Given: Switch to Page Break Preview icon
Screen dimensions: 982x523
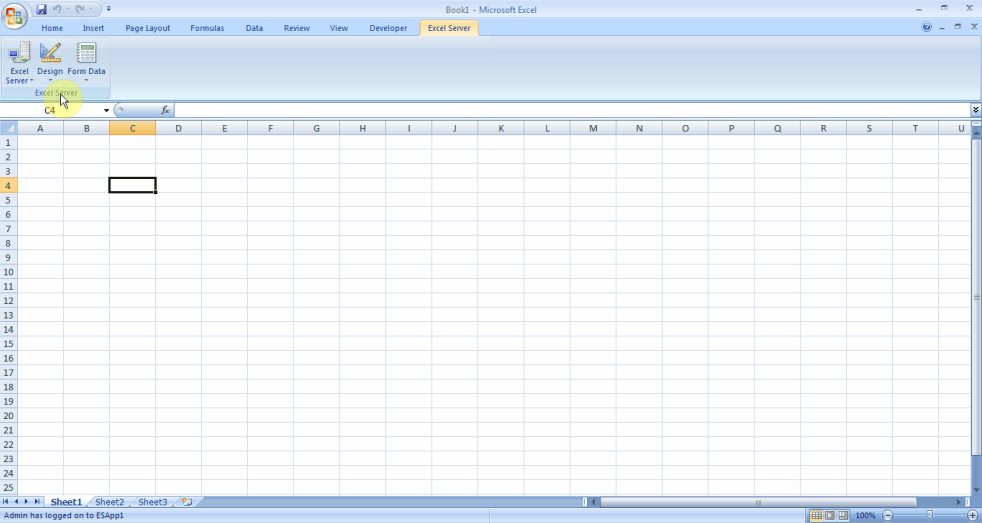Looking at the screenshot, I should 844,515.
